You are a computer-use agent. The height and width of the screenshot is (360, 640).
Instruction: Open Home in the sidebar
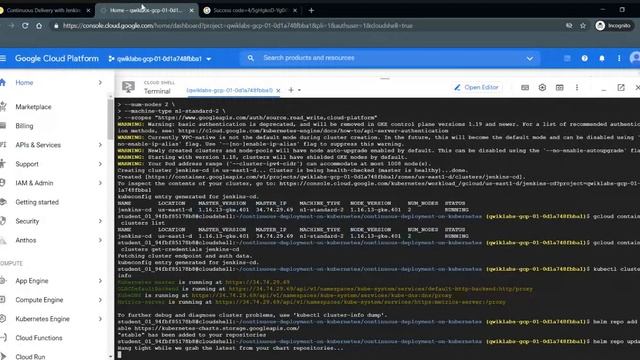pyautogui.click(x=24, y=82)
